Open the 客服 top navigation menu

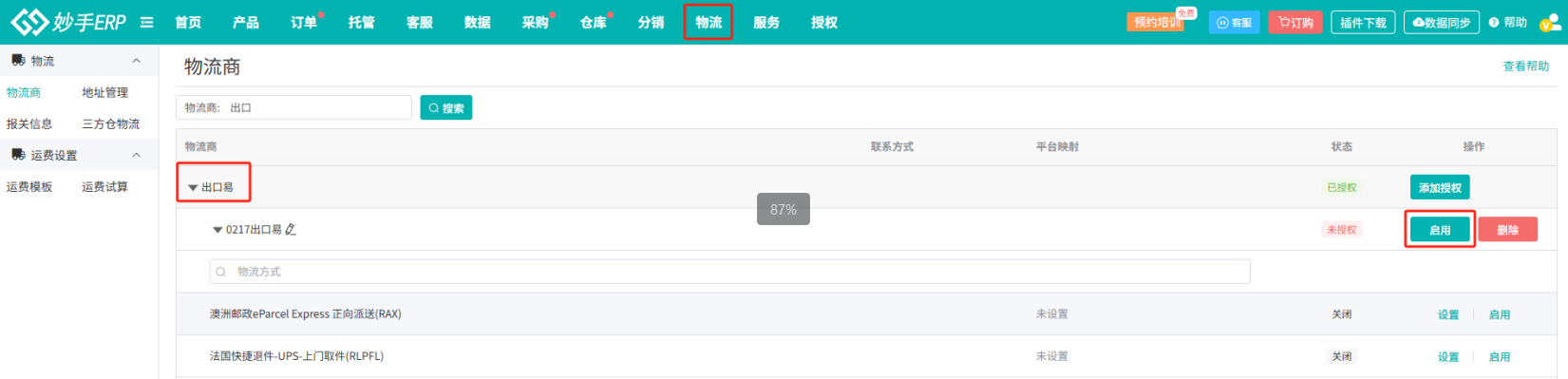point(420,22)
